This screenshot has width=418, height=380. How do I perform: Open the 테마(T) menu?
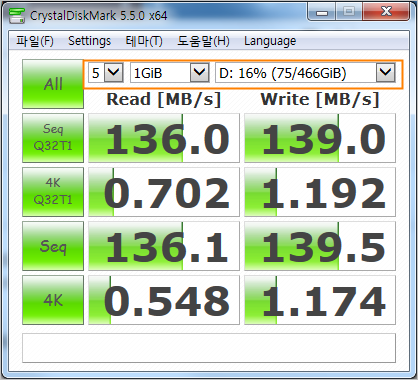(x=144, y=41)
